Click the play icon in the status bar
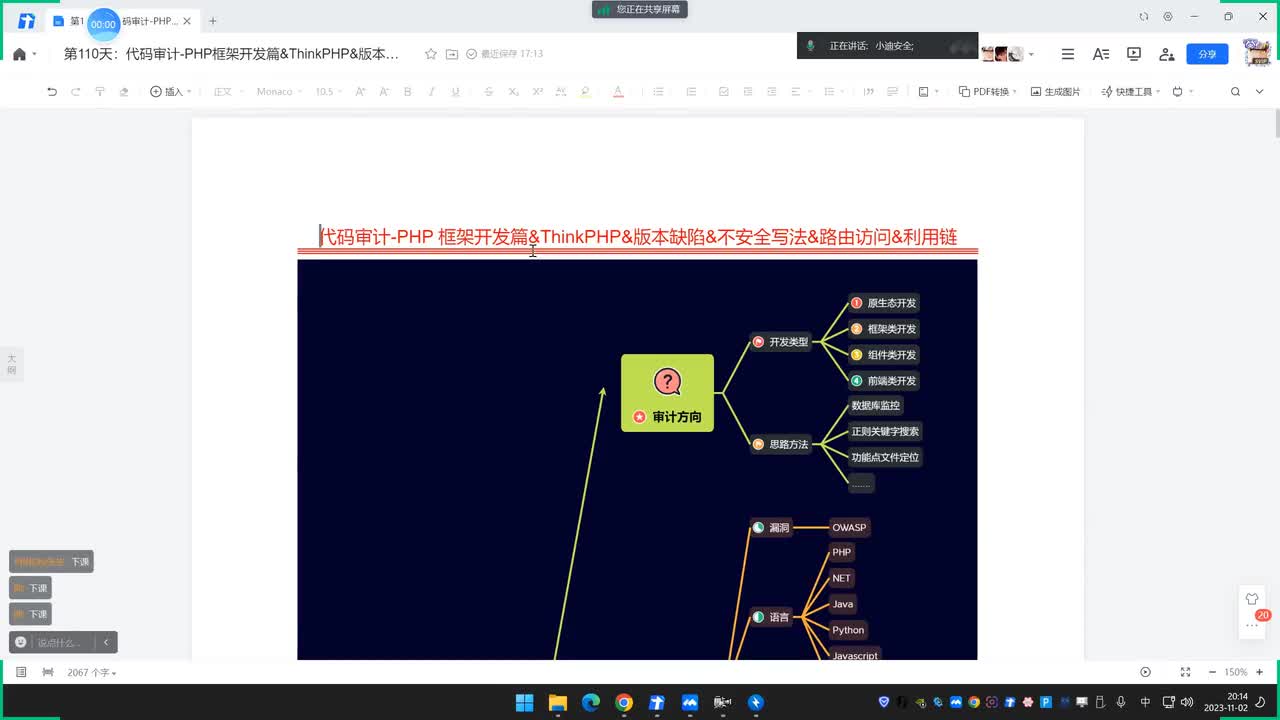Image resolution: width=1280 pixels, height=720 pixels. coord(1146,672)
